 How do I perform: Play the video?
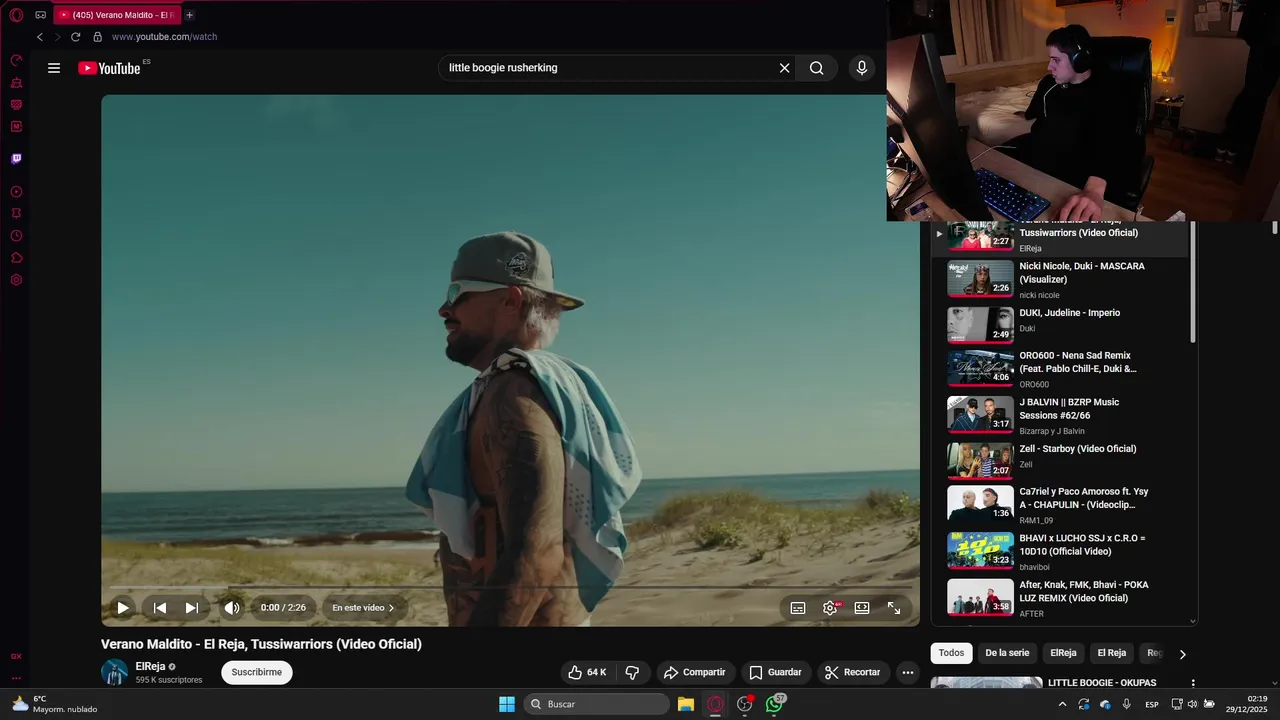(123, 608)
